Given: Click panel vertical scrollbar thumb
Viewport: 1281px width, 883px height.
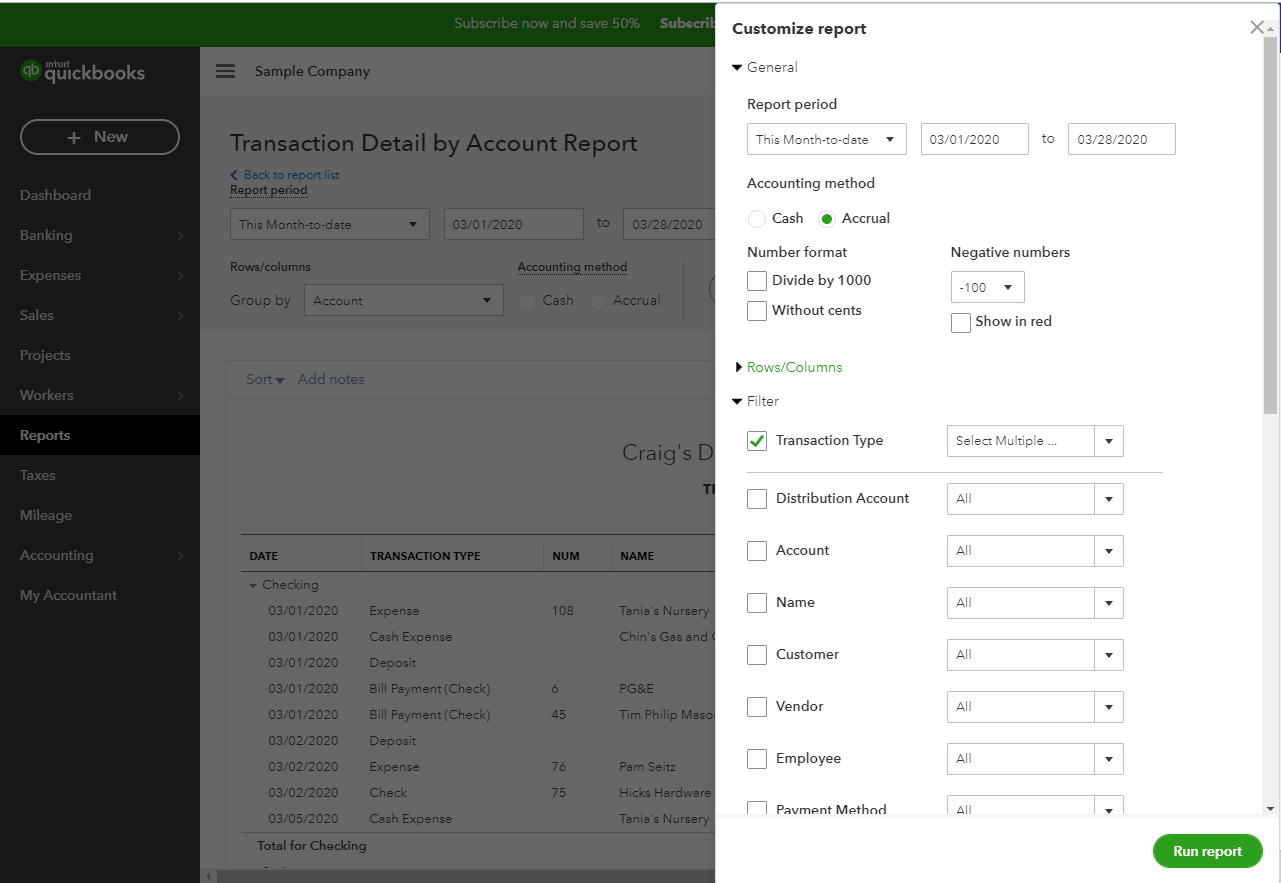Looking at the screenshot, I should coord(1270,225).
